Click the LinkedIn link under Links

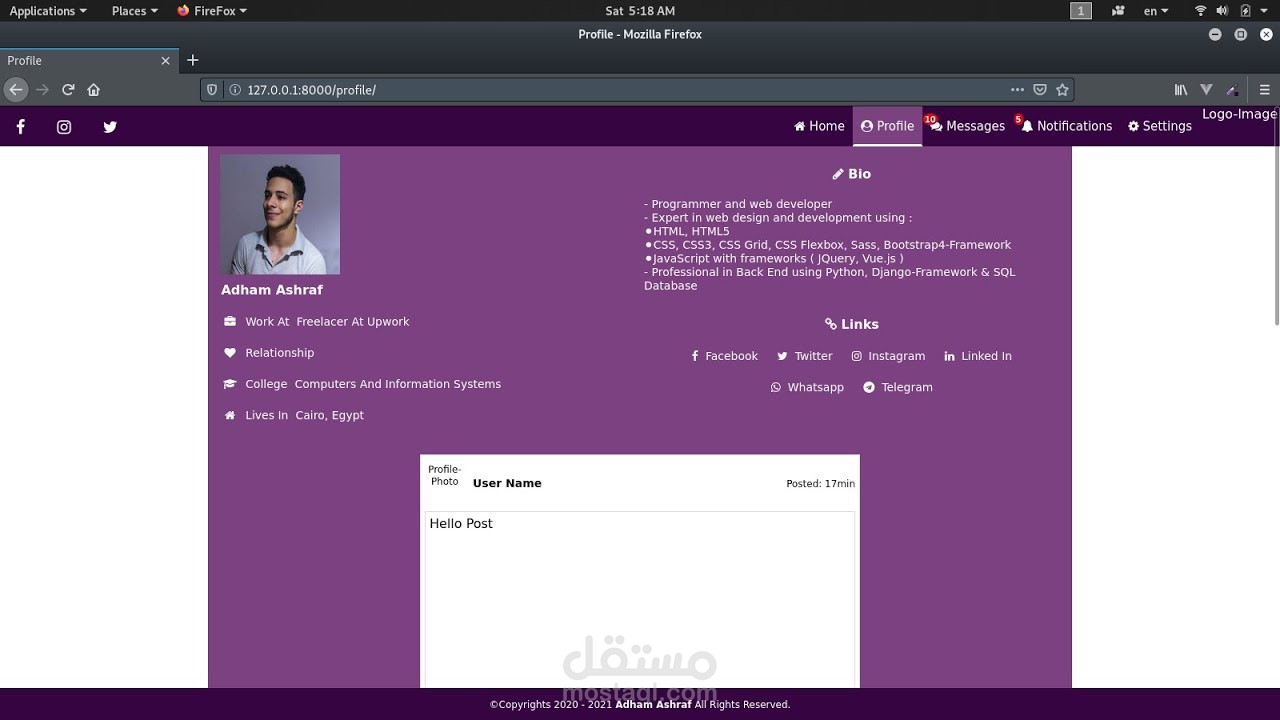[x=977, y=355]
